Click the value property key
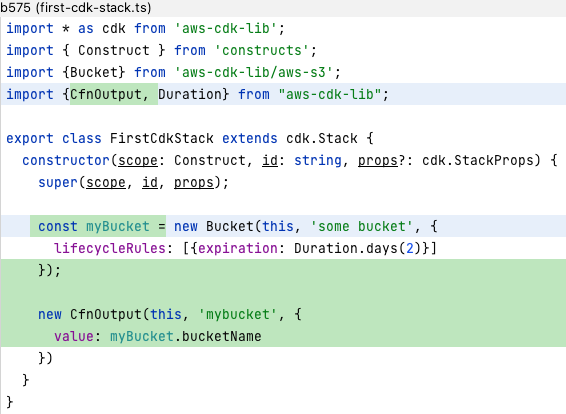The image size is (566, 414). tap(74, 336)
